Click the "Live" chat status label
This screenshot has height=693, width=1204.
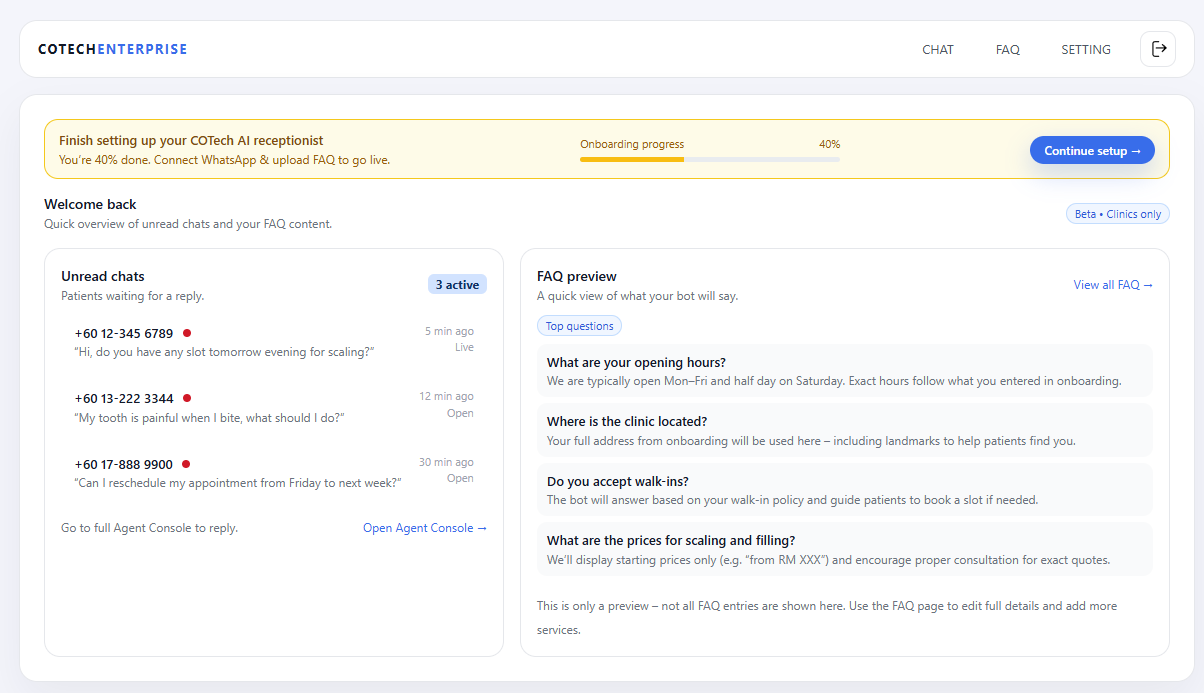point(464,348)
